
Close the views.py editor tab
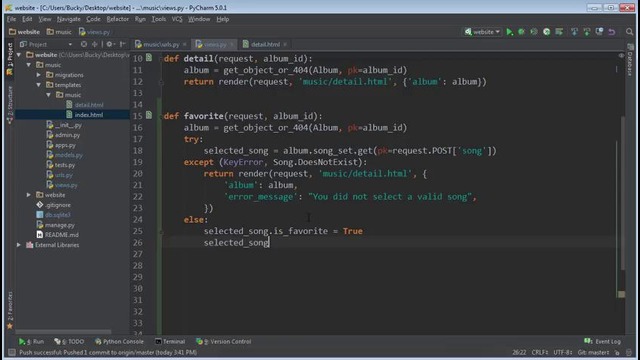point(231,44)
